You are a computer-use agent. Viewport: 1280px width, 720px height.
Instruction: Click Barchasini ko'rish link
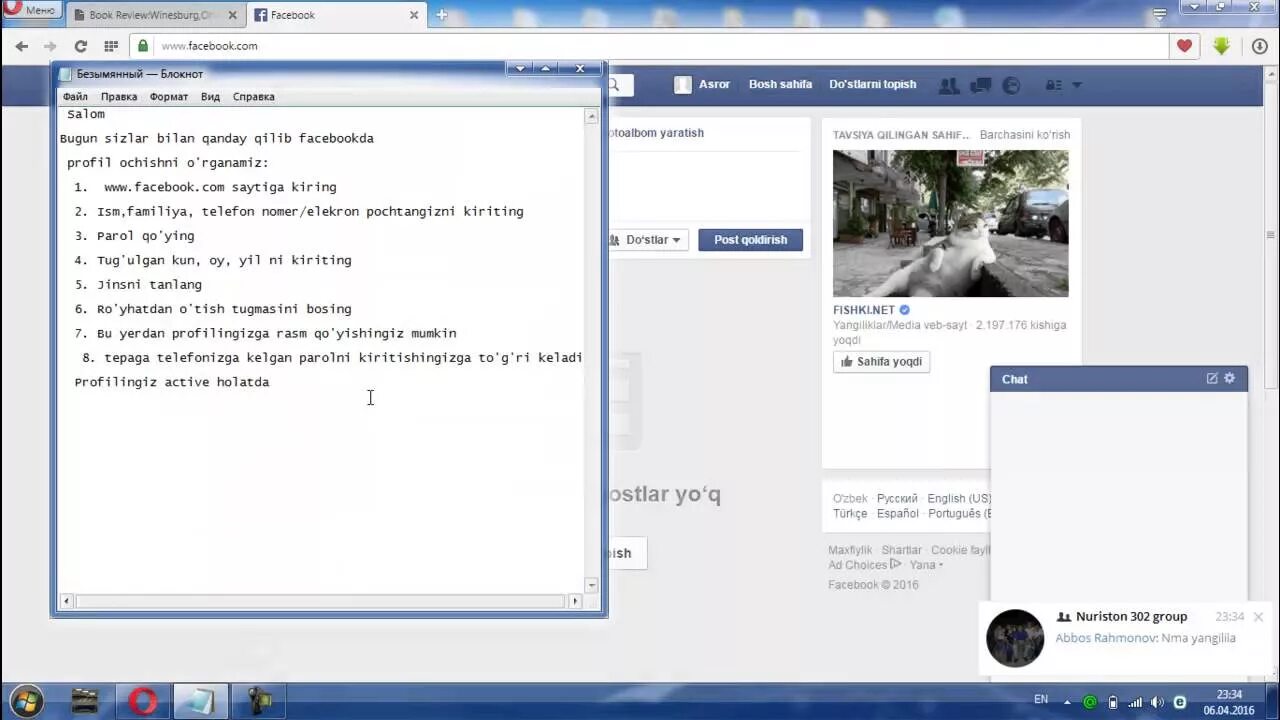tap(1024, 135)
